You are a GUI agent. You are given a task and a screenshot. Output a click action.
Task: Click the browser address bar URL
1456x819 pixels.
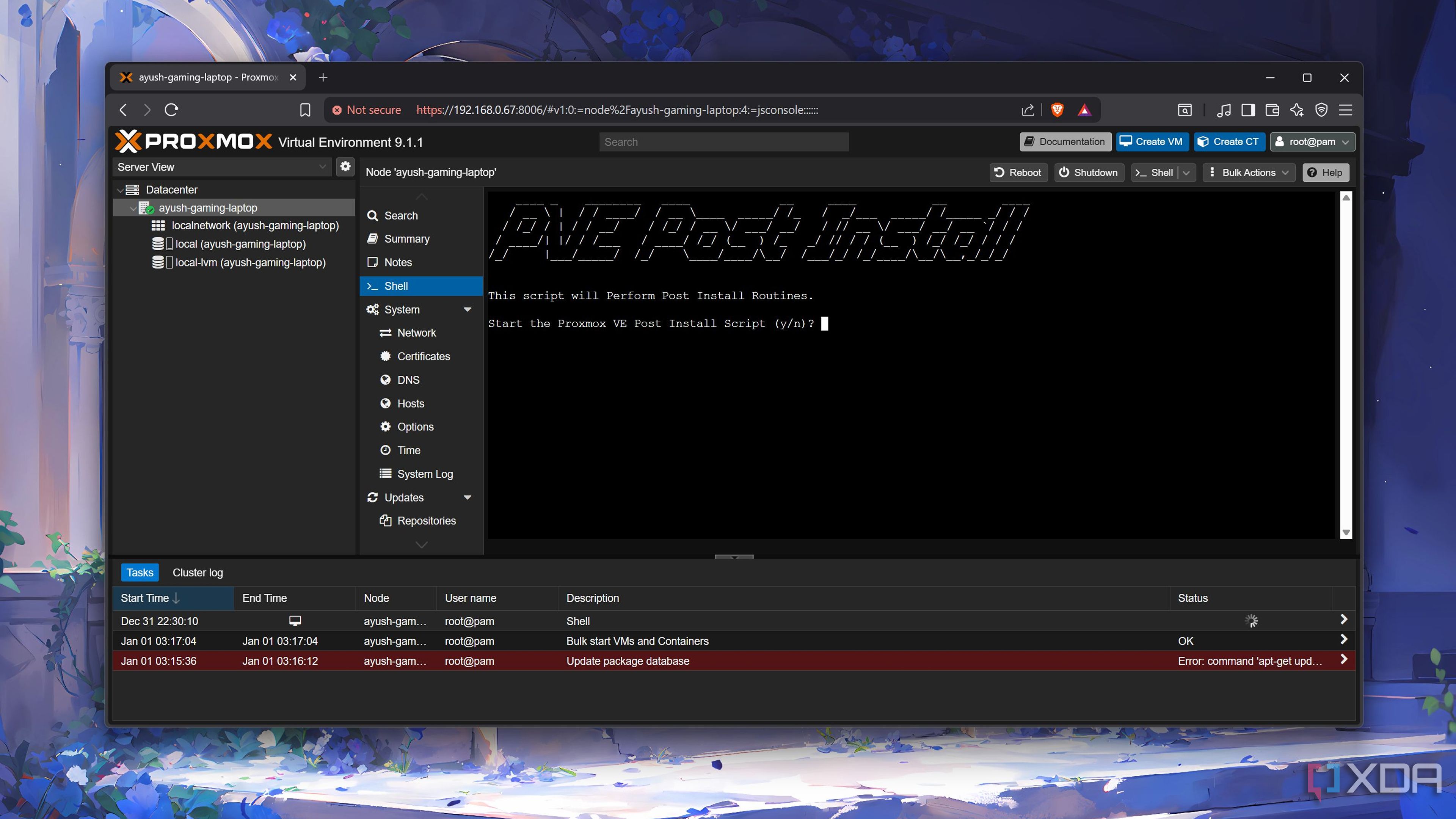617,110
